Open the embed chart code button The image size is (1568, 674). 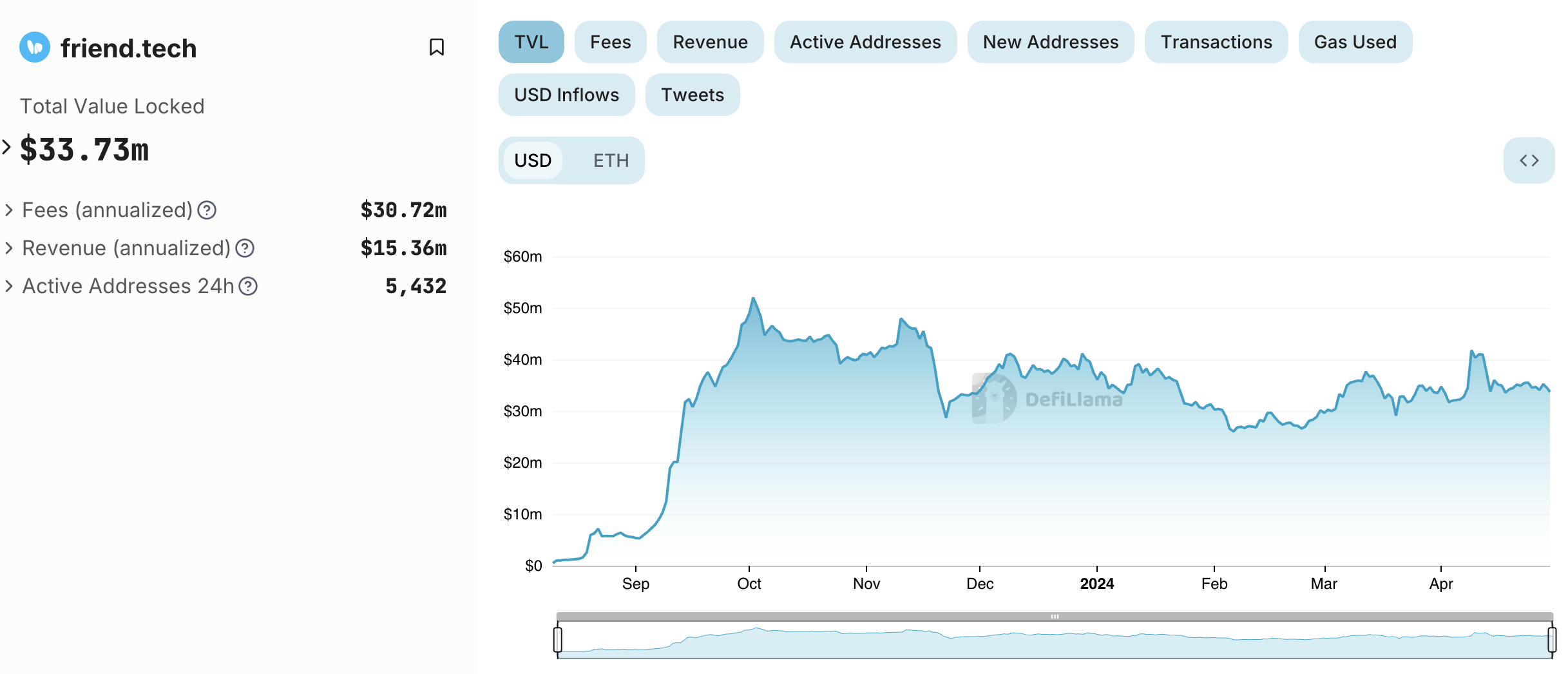click(x=1529, y=160)
